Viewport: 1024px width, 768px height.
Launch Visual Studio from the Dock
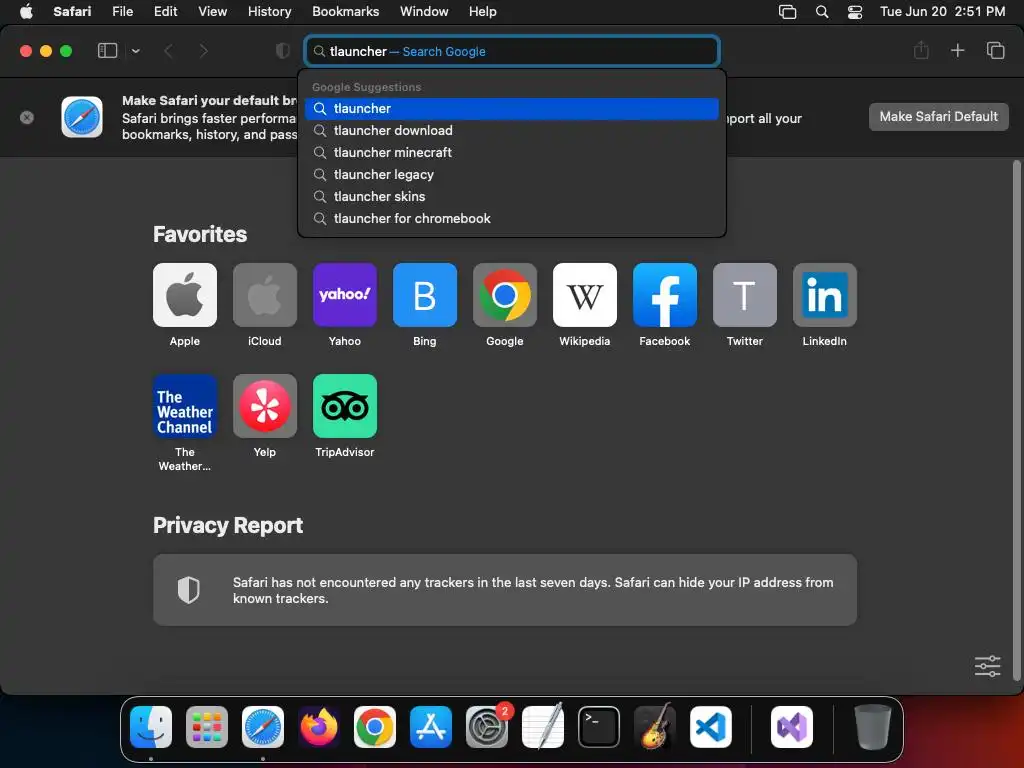(x=792, y=727)
